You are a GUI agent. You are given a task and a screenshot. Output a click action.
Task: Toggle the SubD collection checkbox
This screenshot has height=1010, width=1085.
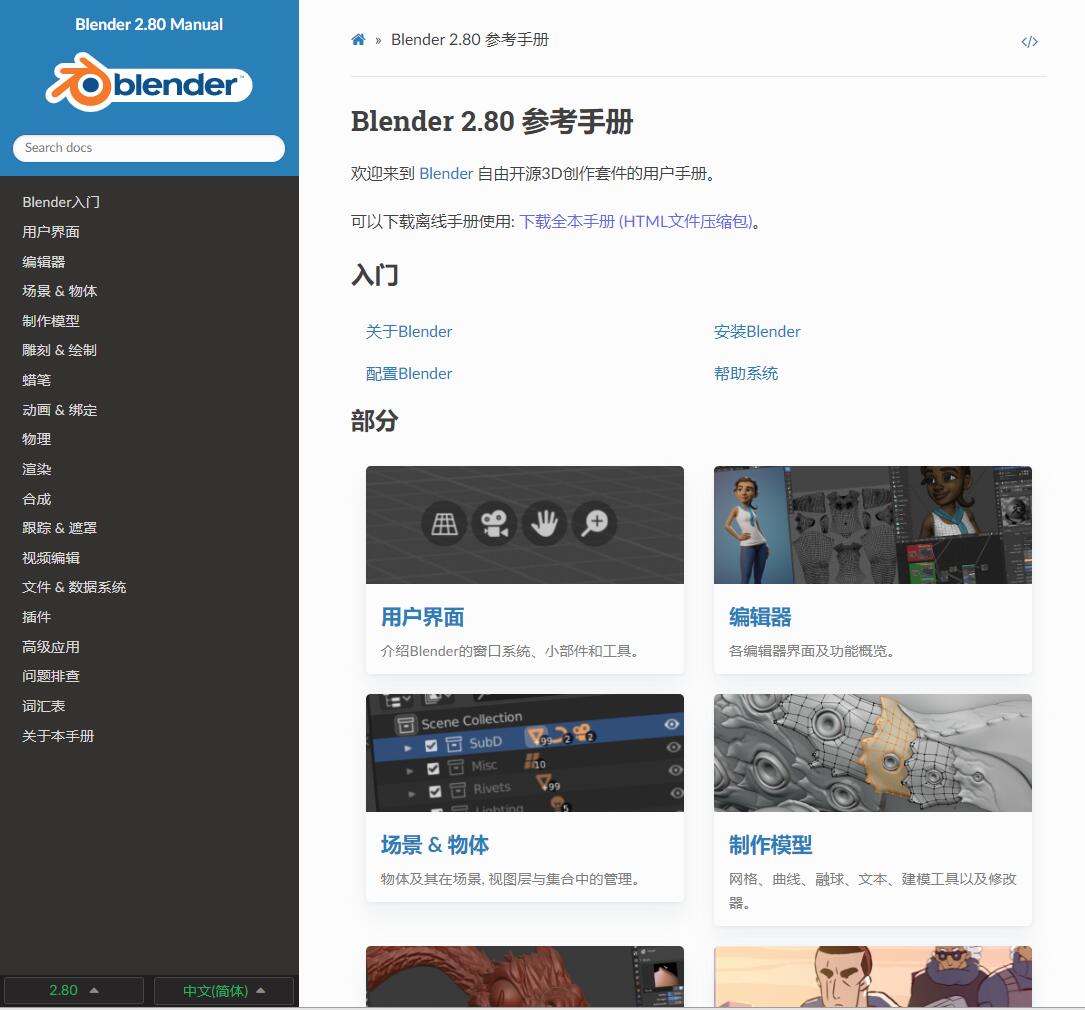(x=432, y=745)
